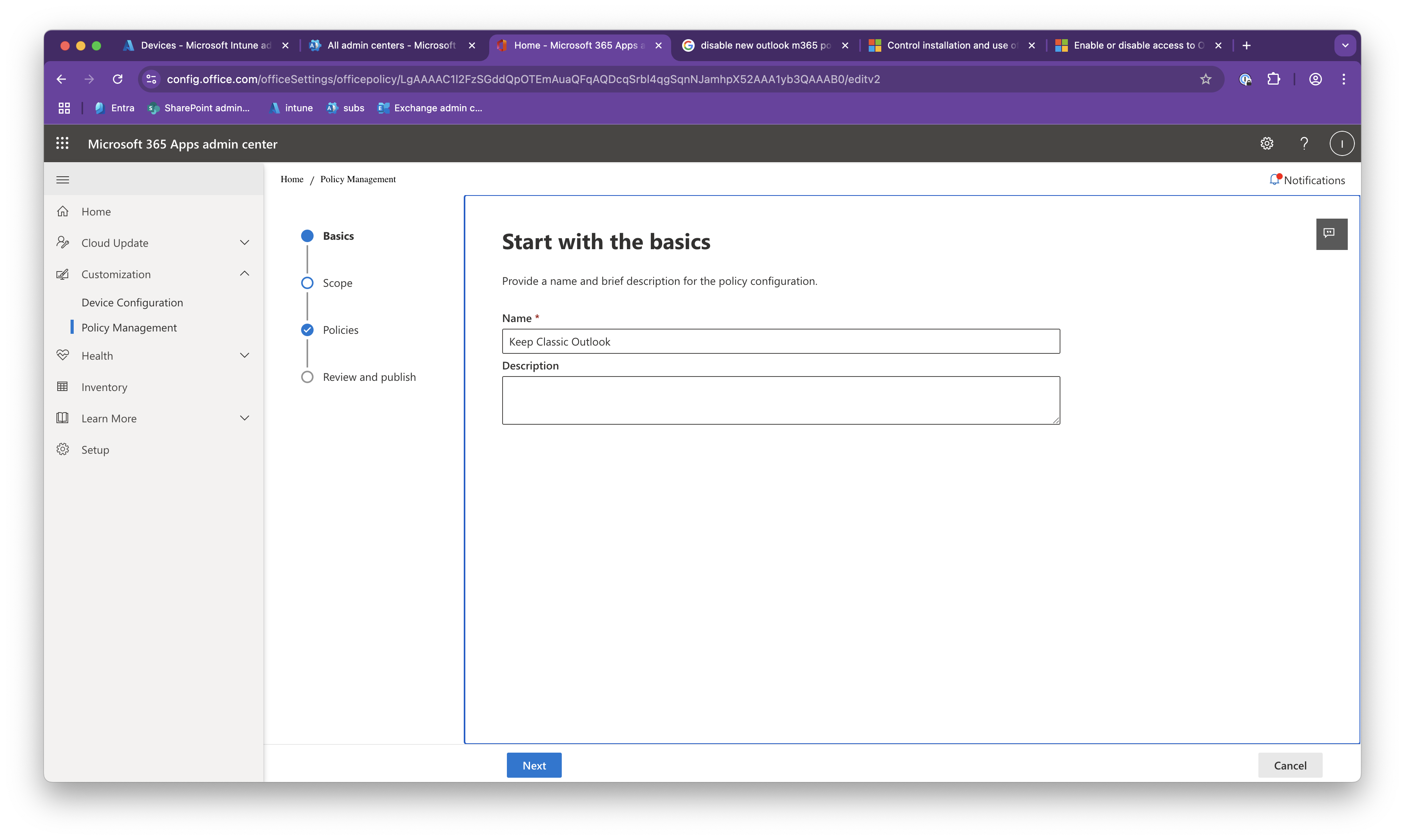Expand the Cloud Update section chevron

click(245, 242)
